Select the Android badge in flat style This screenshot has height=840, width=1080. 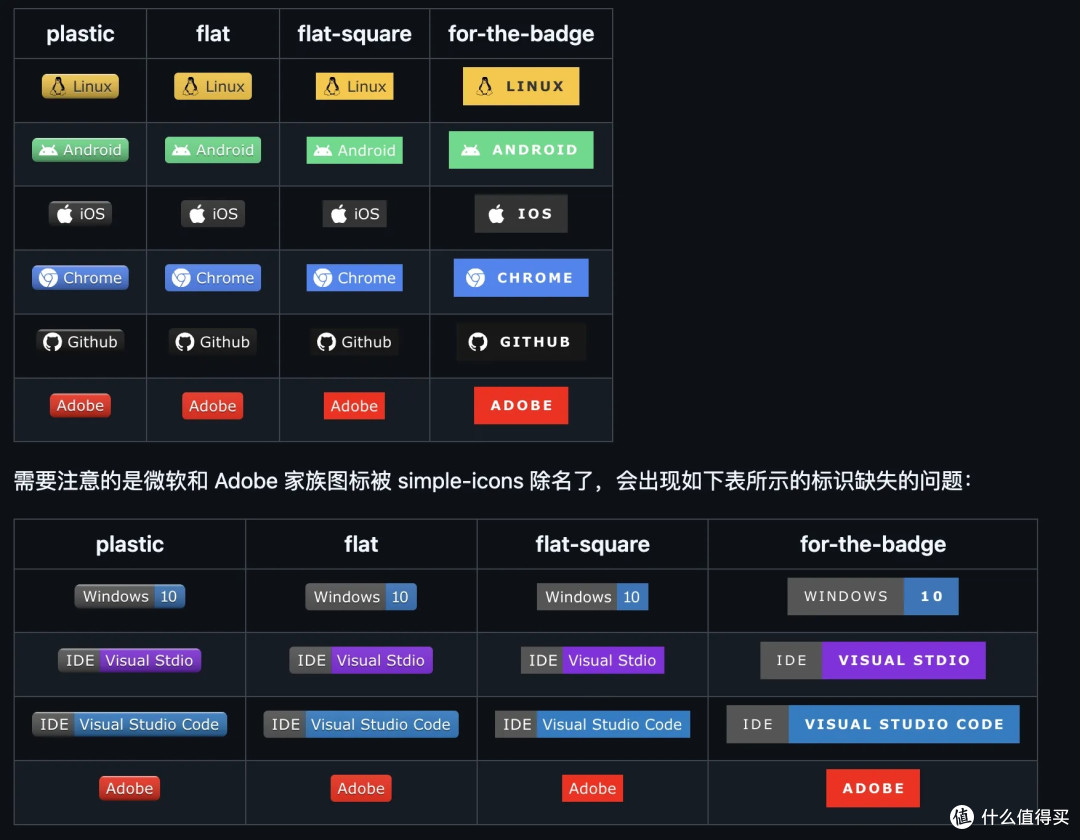[212, 149]
